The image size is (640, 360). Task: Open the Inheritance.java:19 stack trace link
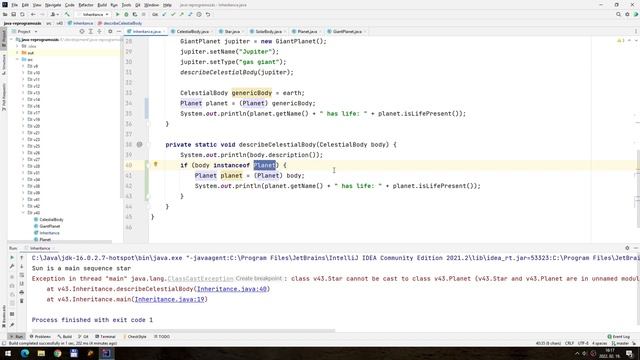(x=170, y=299)
